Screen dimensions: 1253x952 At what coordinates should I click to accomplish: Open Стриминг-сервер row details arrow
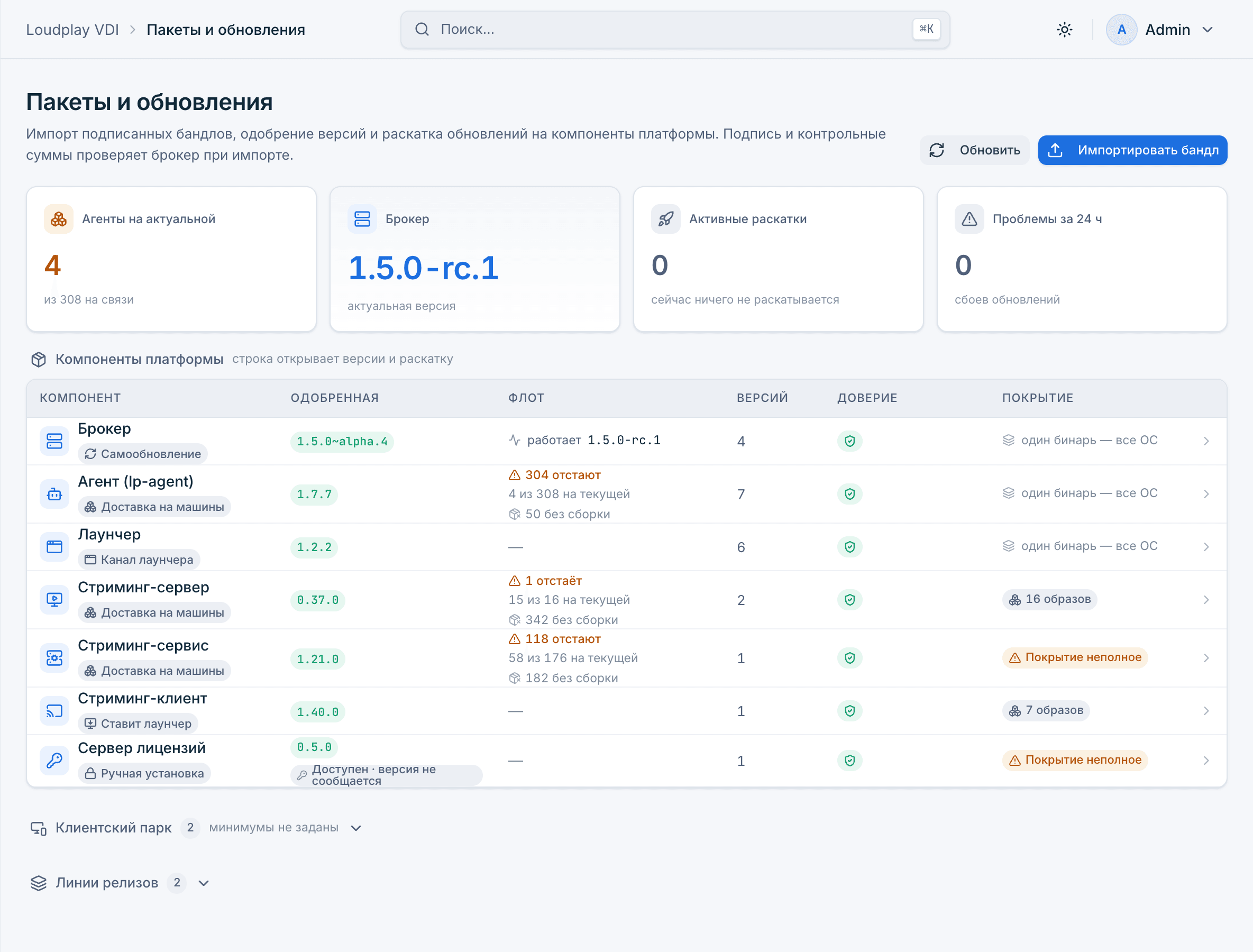pos(1206,600)
